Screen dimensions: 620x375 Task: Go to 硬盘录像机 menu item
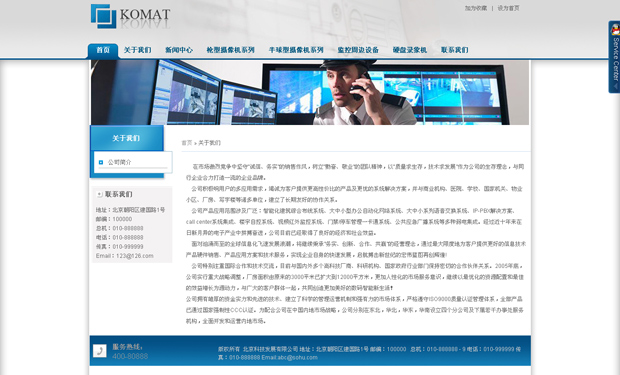(x=410, y=50)
